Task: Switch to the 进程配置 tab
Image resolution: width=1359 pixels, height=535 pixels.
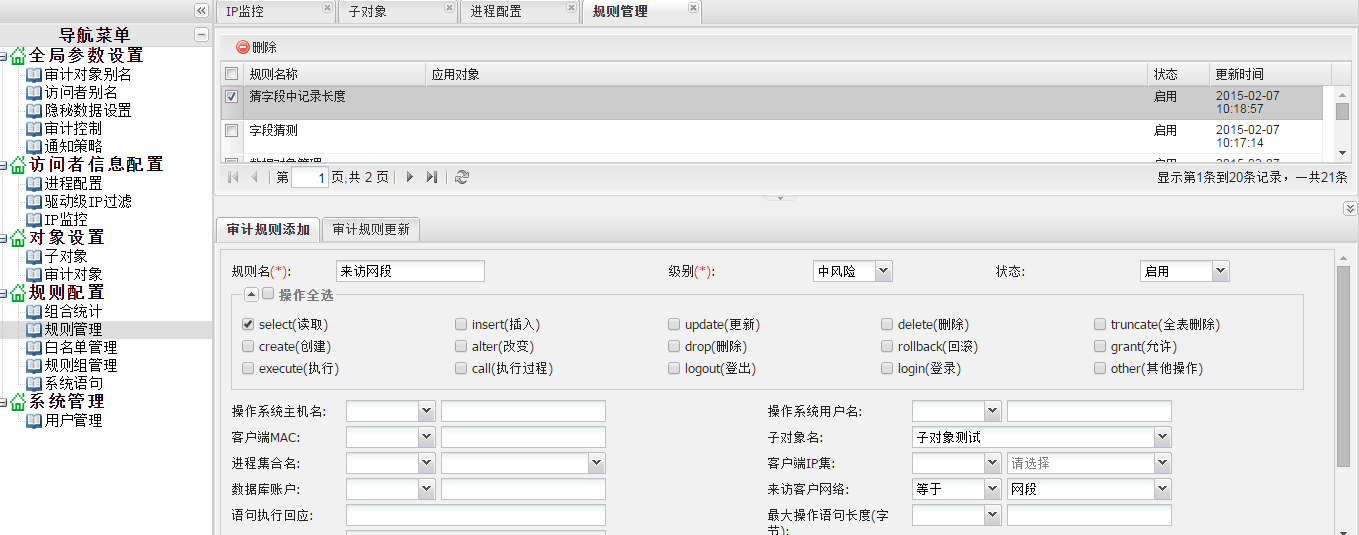Action: (x=496, y=12)
